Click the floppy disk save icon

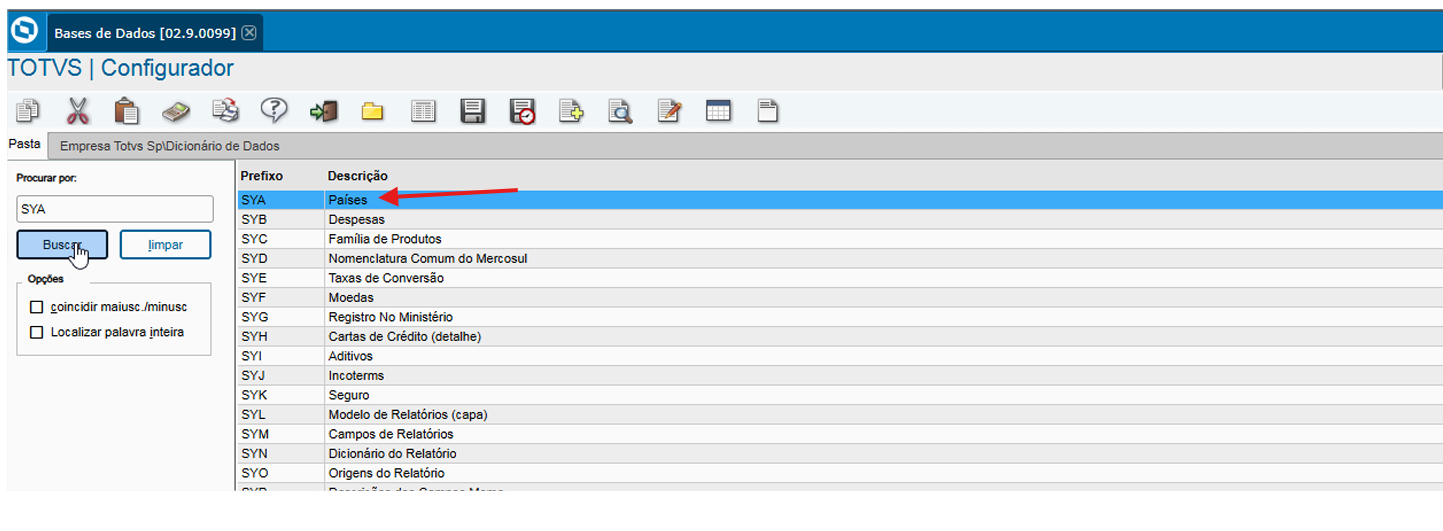point(473,111)
